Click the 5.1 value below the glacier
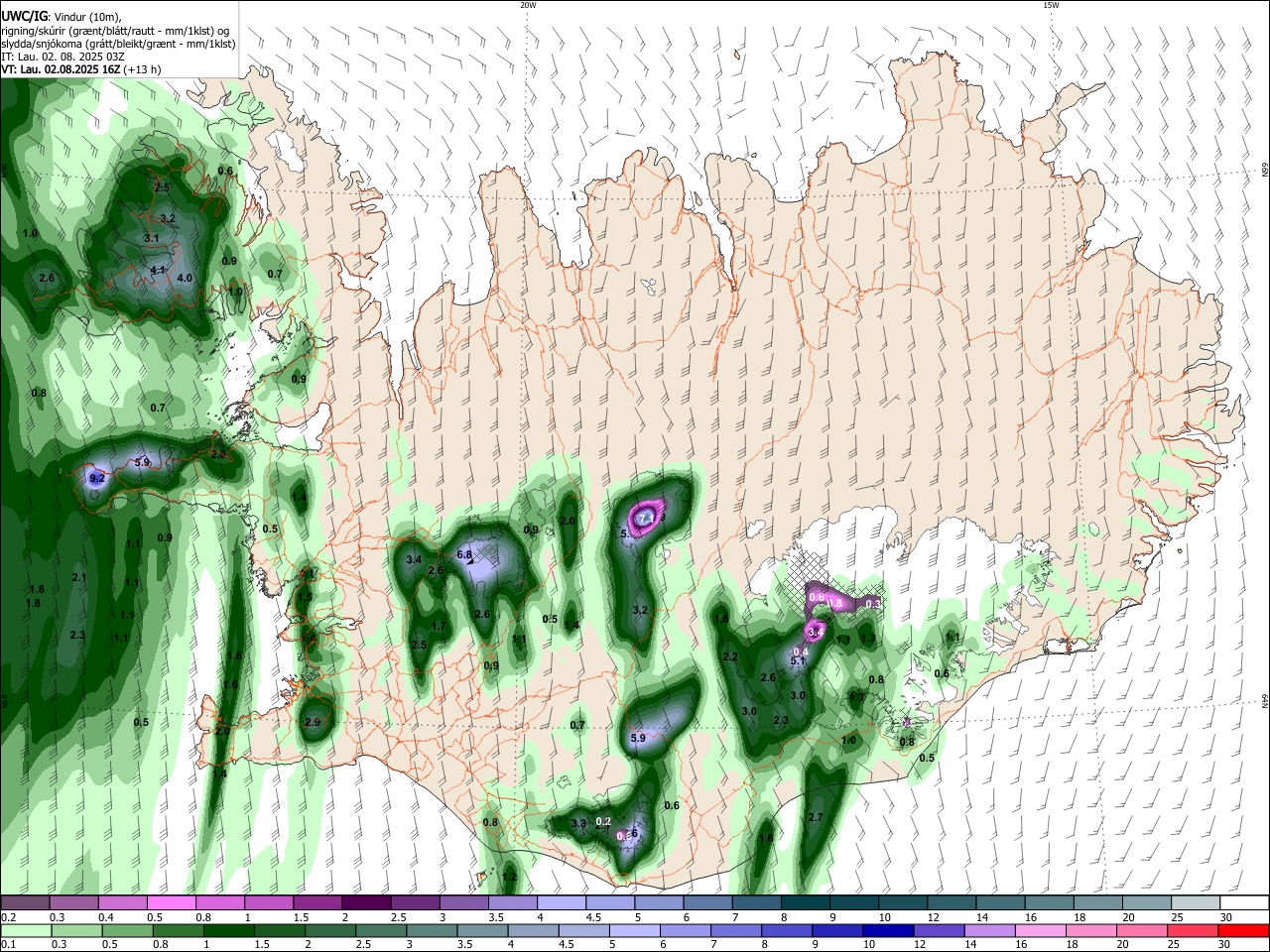 coord(798,660)
